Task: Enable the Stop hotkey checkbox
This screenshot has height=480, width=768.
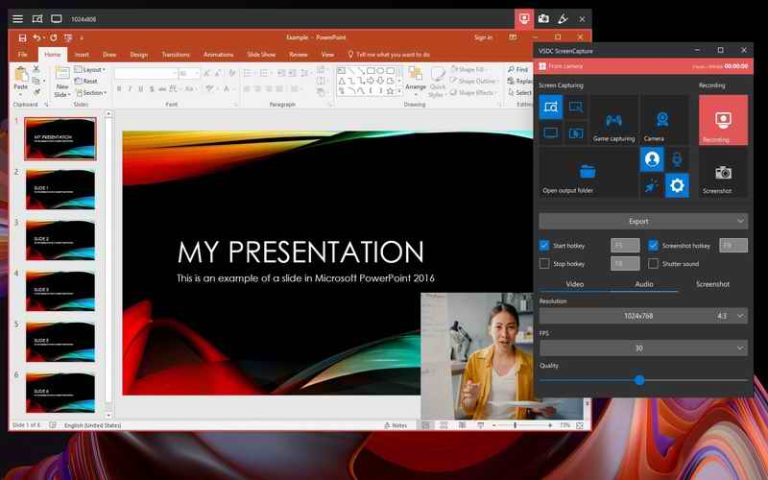Action: tap(544, 263)
